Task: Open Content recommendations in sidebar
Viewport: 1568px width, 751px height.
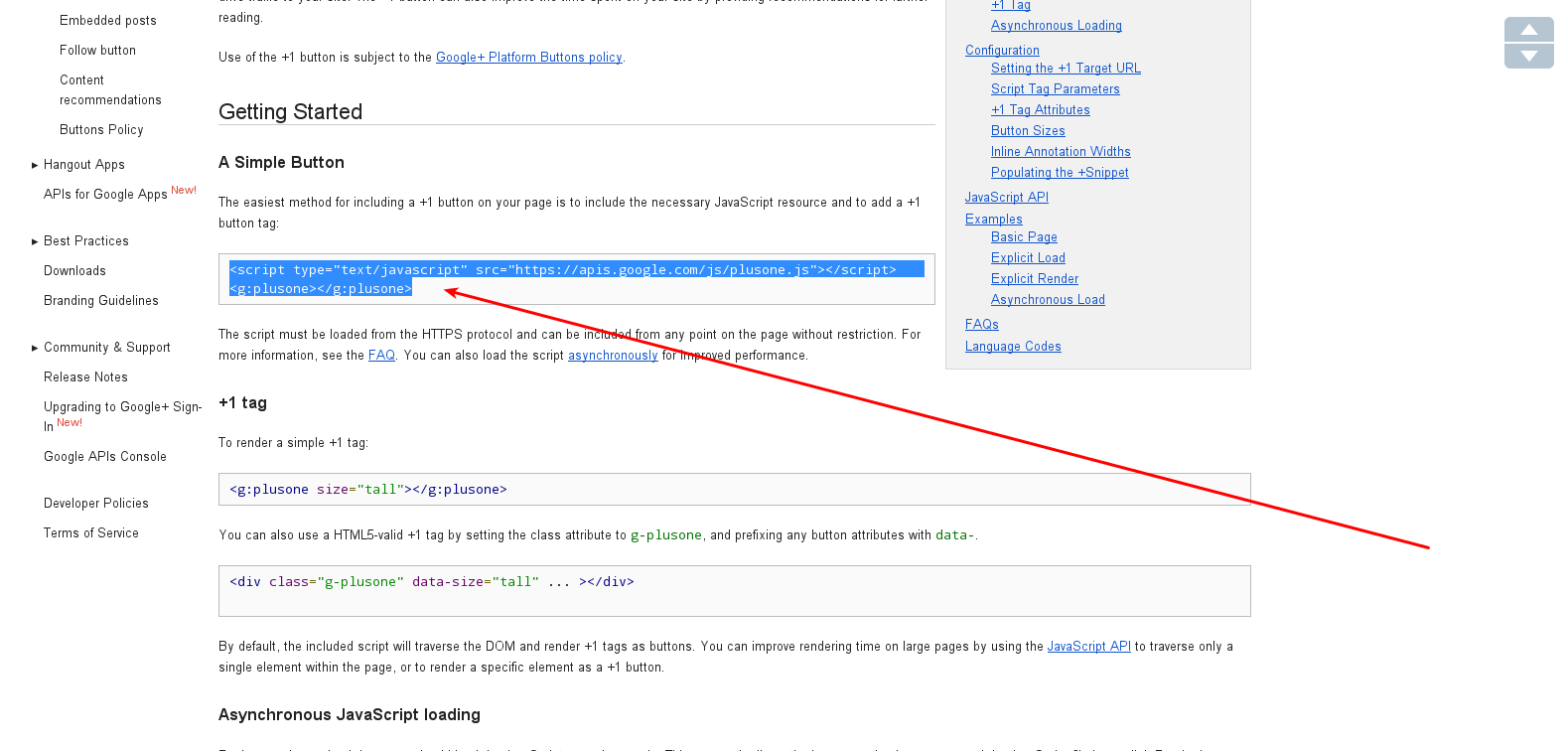Action: click(x=110, y=90)
